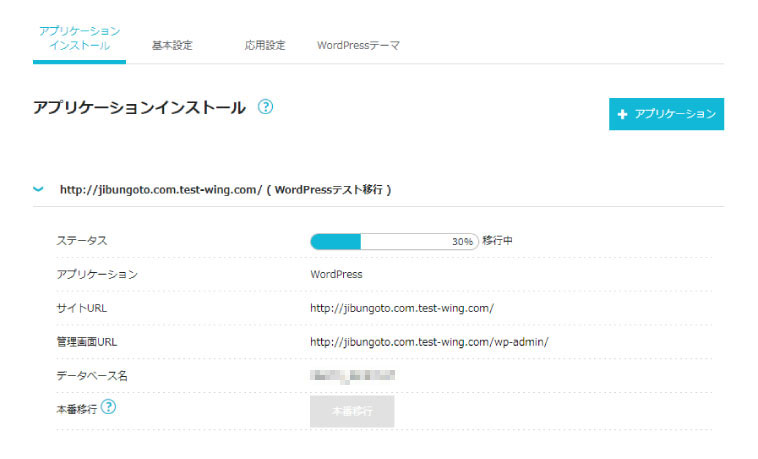Click the blurred データベース名 value
Screen dimensions: 758x459
(x=352, y=375)
